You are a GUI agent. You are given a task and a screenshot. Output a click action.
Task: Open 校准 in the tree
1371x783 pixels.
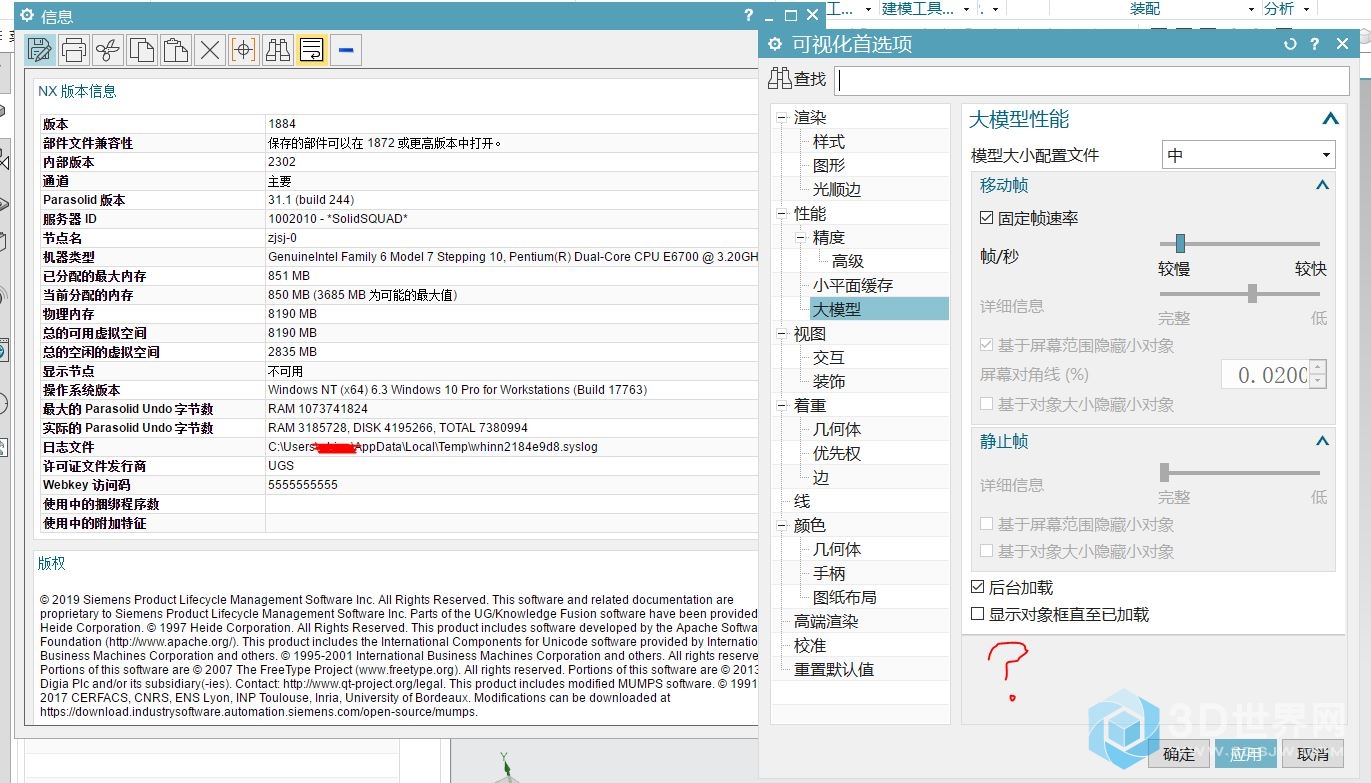pos(810,646)
